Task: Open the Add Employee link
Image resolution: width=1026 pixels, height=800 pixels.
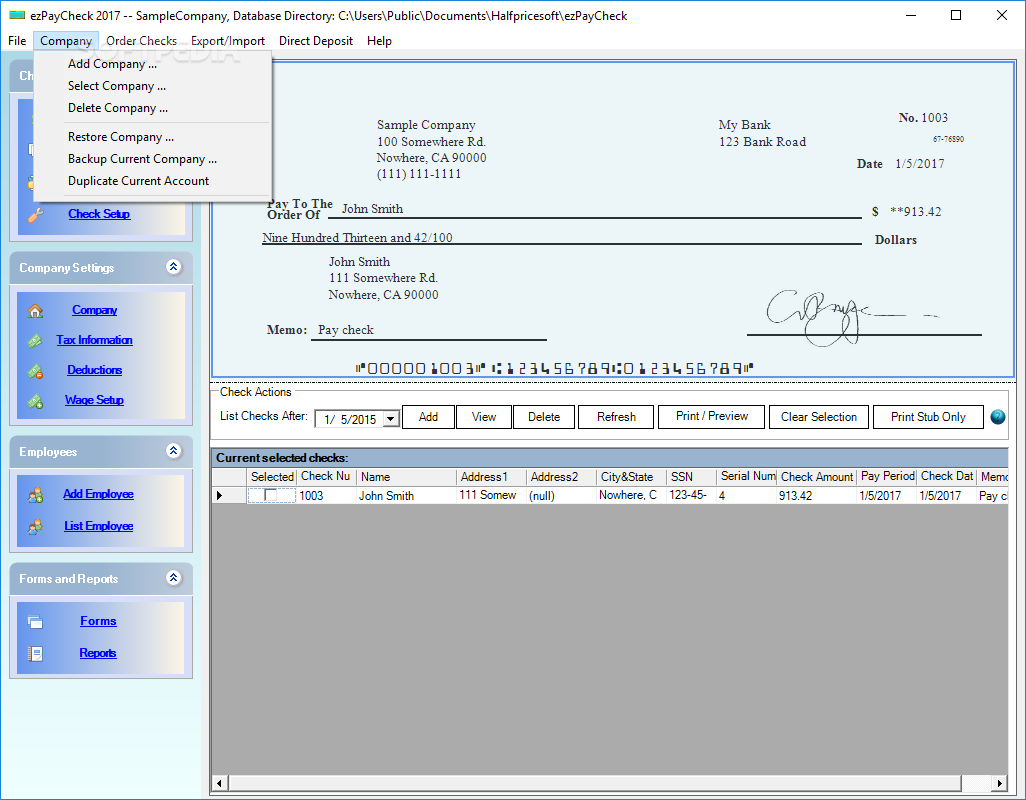Action: (98, 495)
